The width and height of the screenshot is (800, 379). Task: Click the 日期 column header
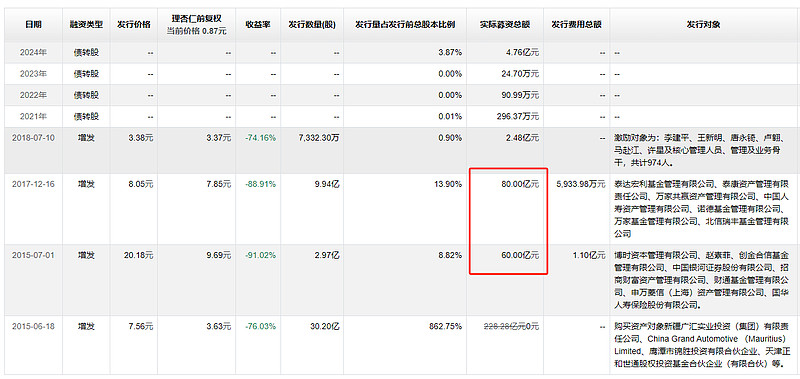click(x=34, y=24)
